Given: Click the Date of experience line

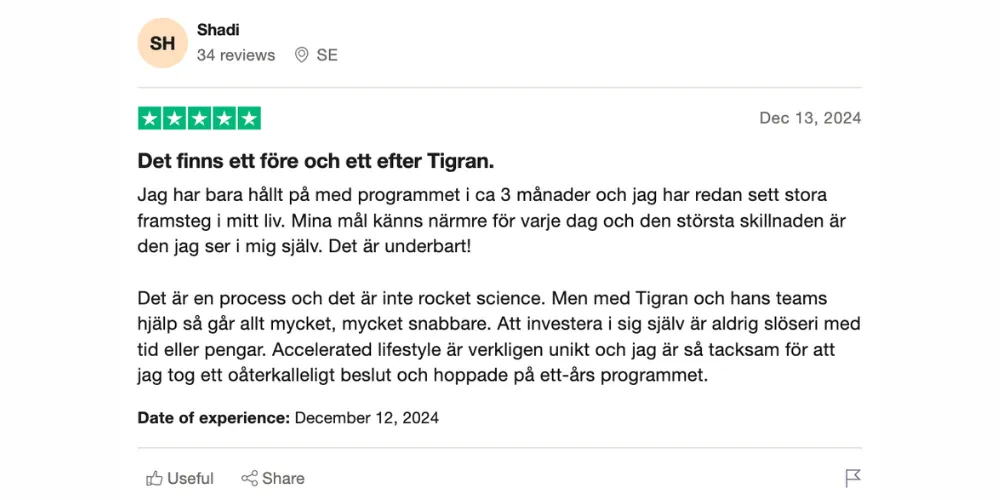Looking at the screenshot, I should 288,418.
